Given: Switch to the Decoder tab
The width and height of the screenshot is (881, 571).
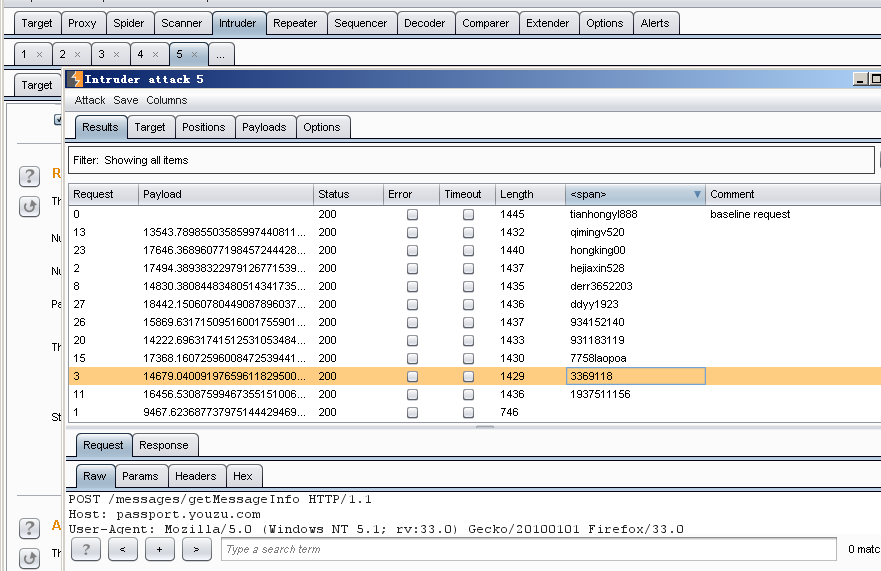Looking at the screenshot, I should [425, 23].
